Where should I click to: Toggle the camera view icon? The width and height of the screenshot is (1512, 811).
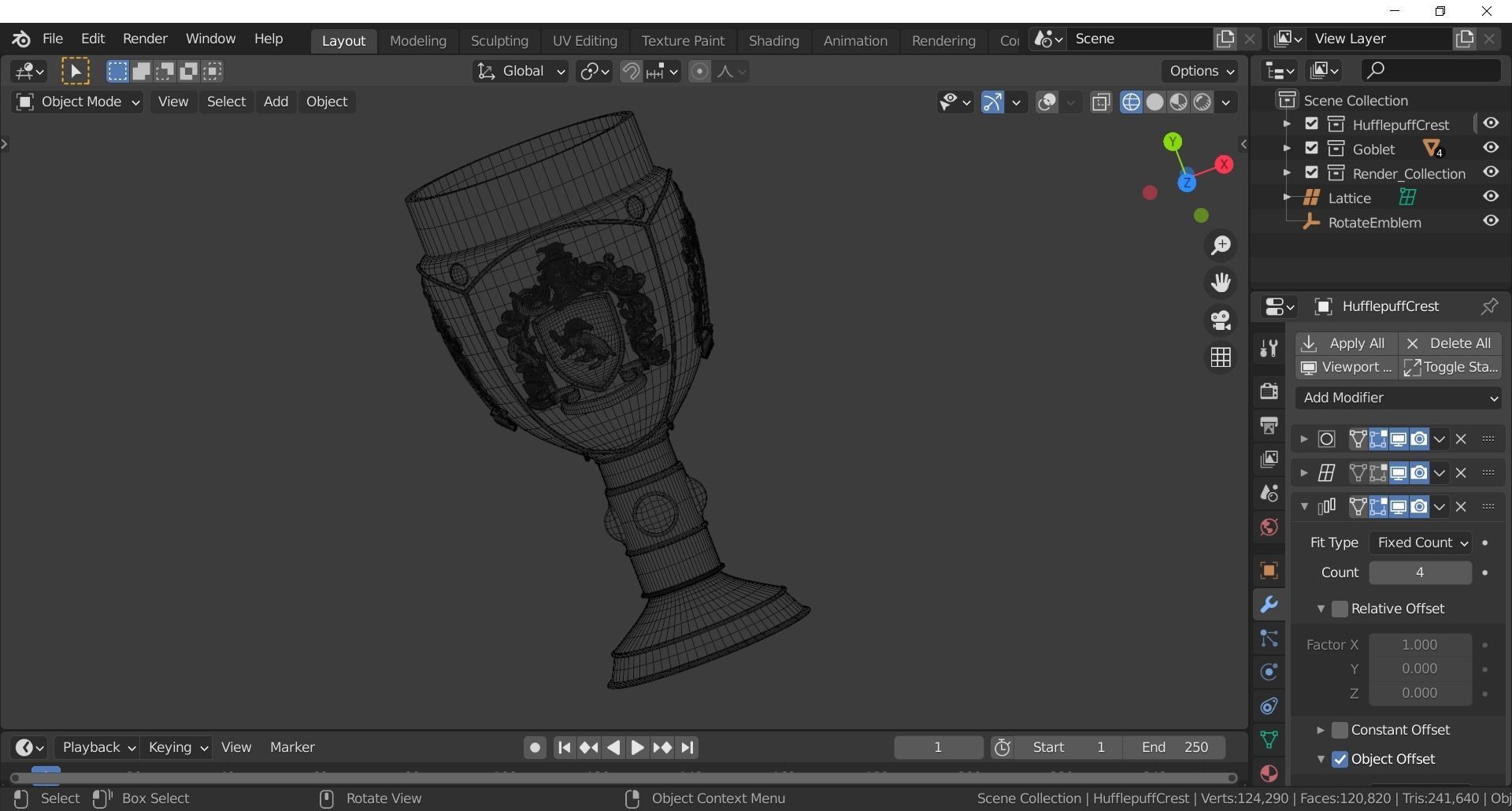tap(1221, 320)
